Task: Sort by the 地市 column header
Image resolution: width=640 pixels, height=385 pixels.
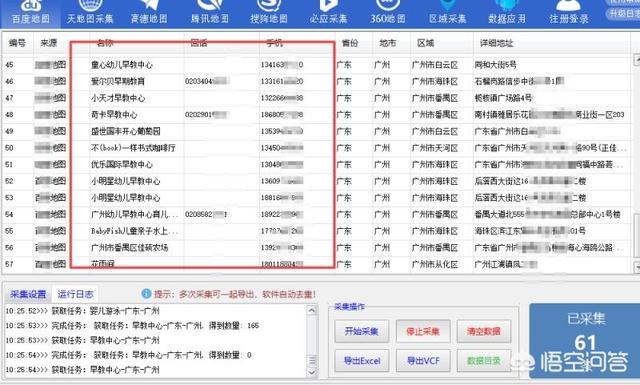Action: [x=387, y=43]
